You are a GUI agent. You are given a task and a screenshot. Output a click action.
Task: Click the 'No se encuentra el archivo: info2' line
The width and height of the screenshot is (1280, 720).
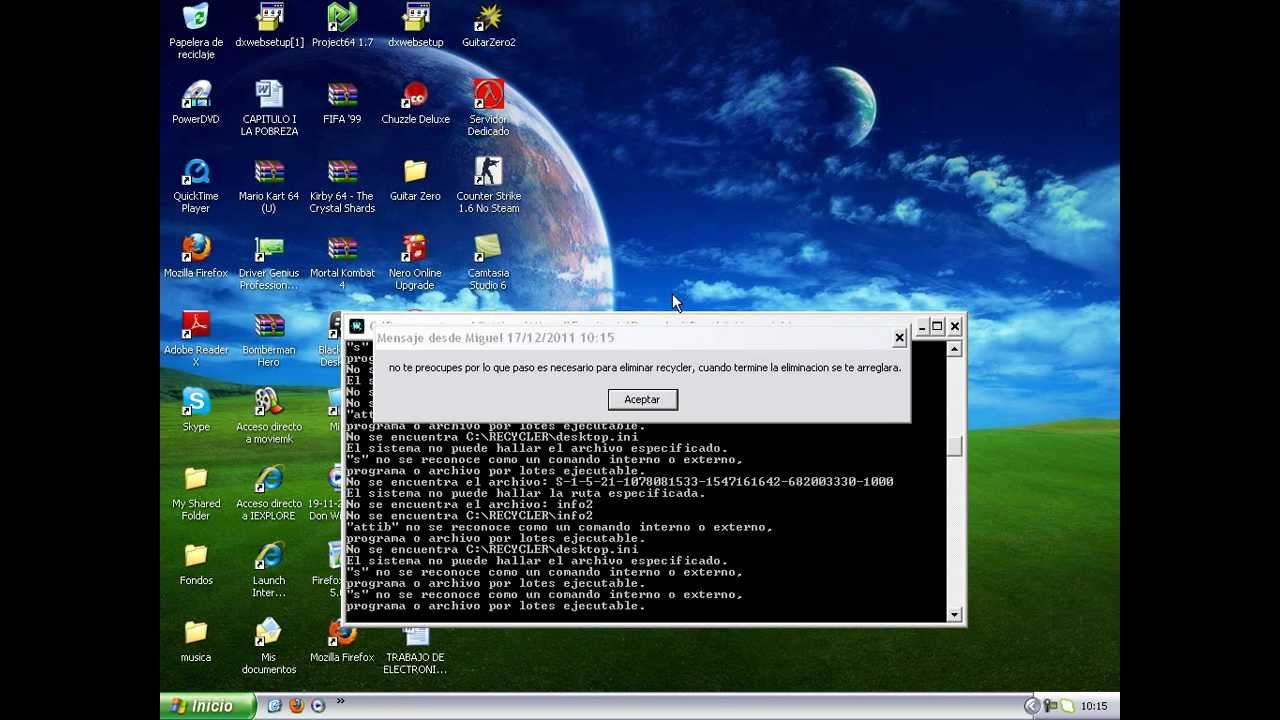[x=469, y=504]
